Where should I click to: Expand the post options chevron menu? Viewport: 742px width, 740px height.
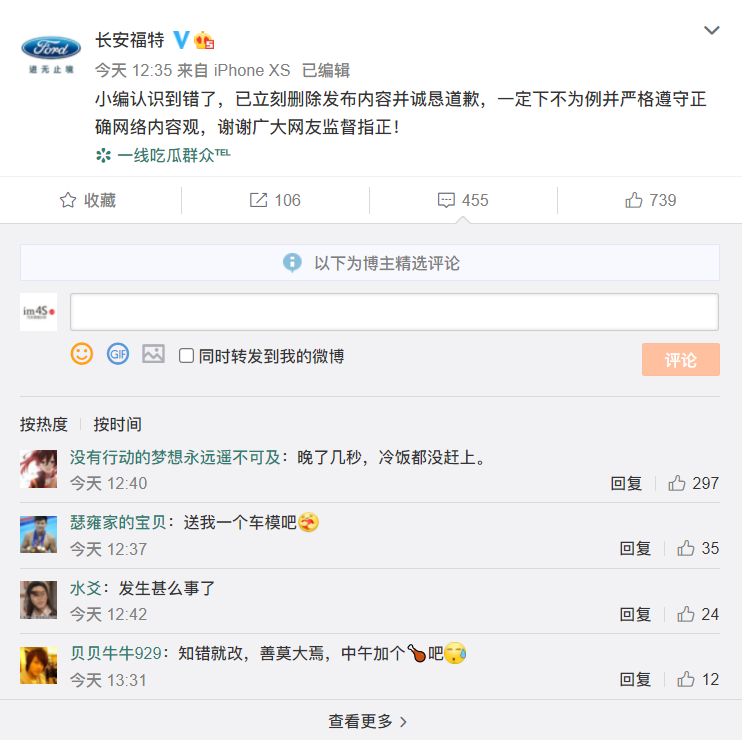pyautogui.click(x=712, y=31)
